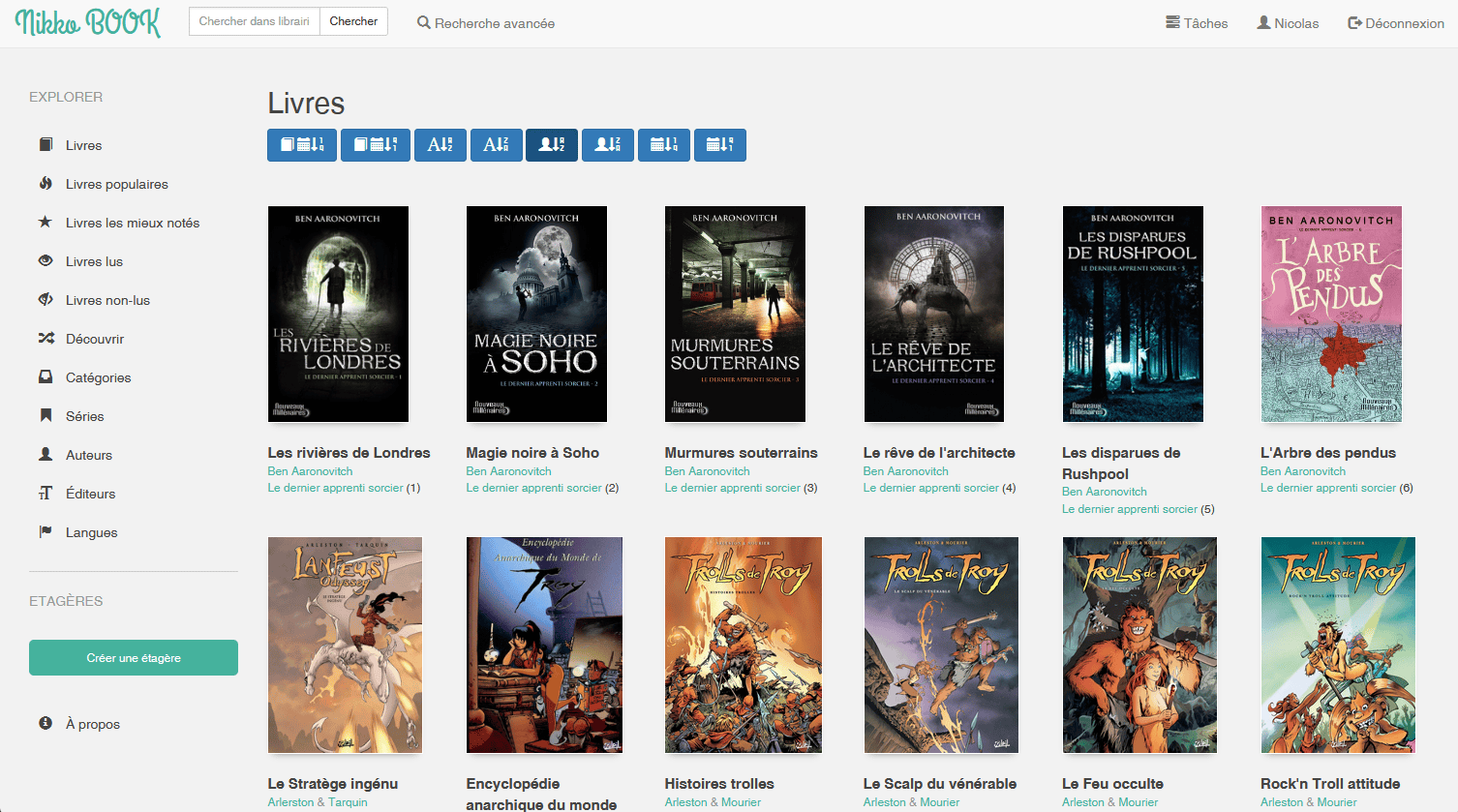The width and height of the screenshot is (1458, 812).
Task: Open title link L'Arbre des pendus
Action: click(1328, 453)
